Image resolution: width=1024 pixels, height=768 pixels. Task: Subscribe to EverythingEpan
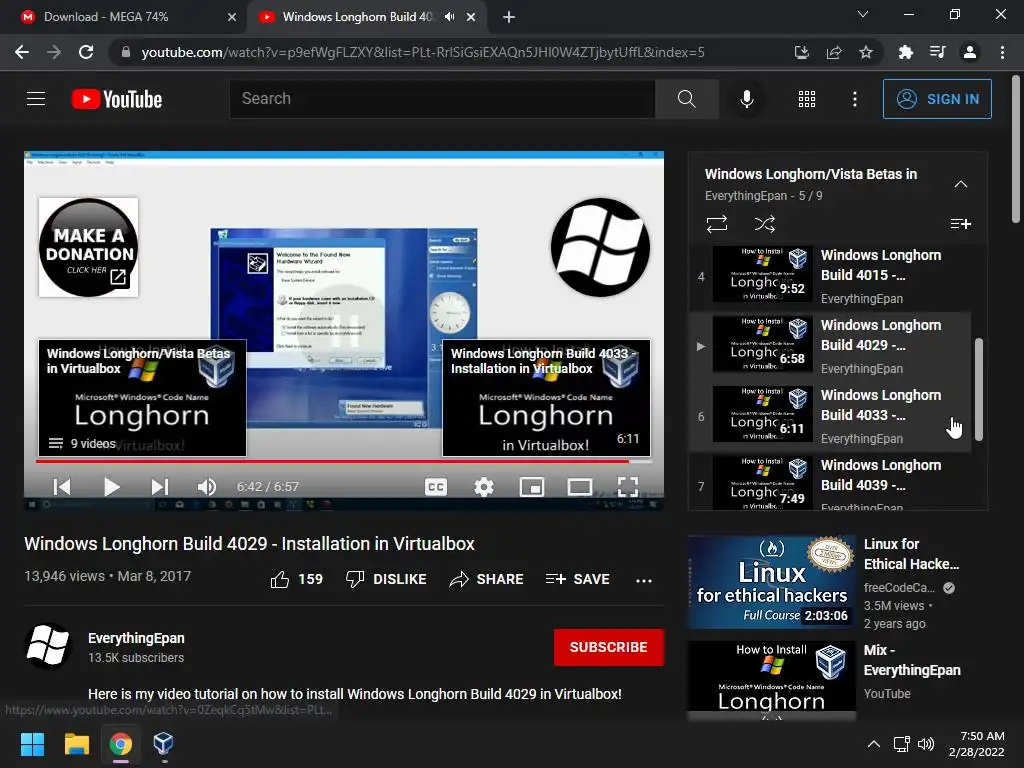coord(609,647)
